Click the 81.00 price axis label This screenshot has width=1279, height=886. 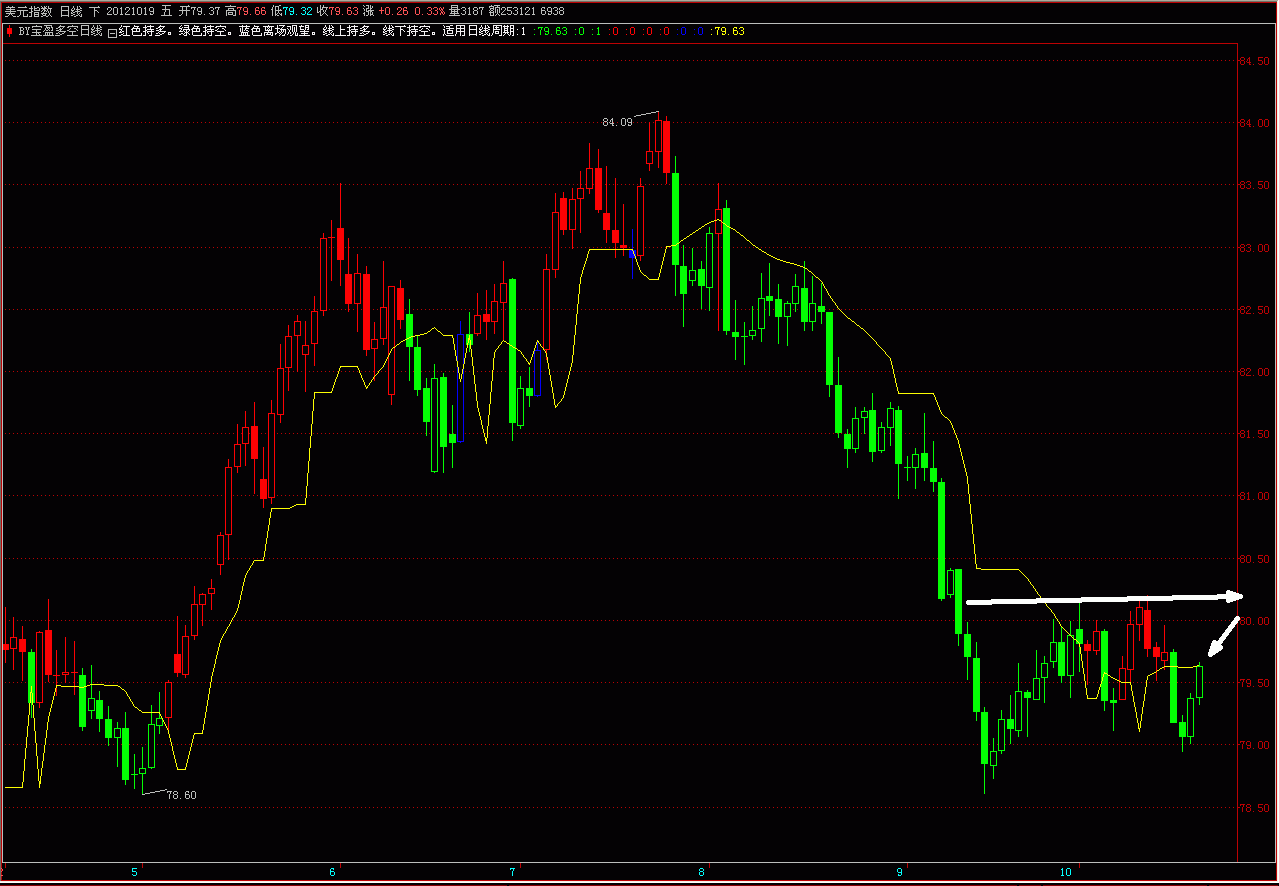click(1253, 496)
